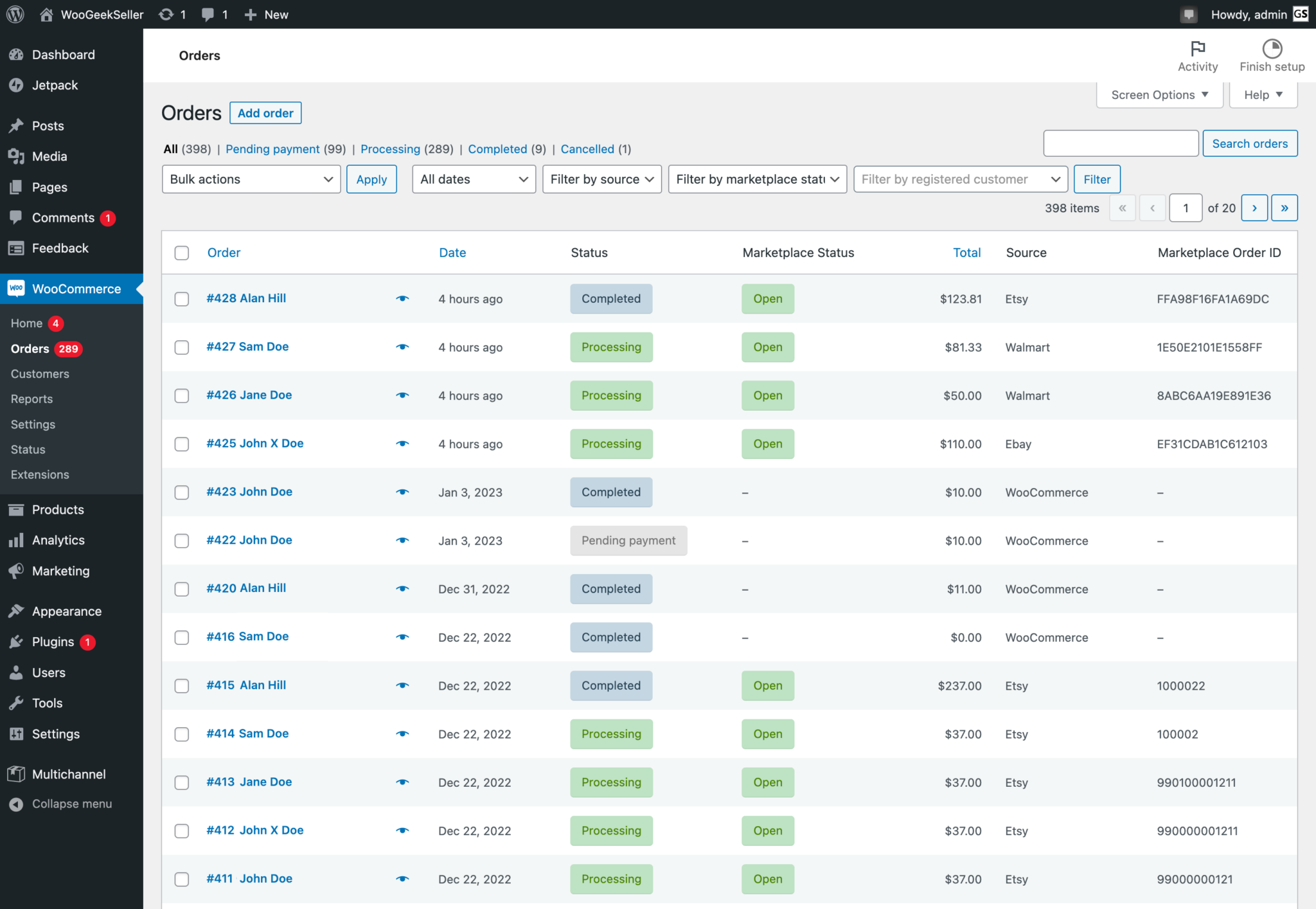Open Multichannel from the sidebar
Image resolution: width=1316 pixels, height=909 pixels.
(69, 774)
